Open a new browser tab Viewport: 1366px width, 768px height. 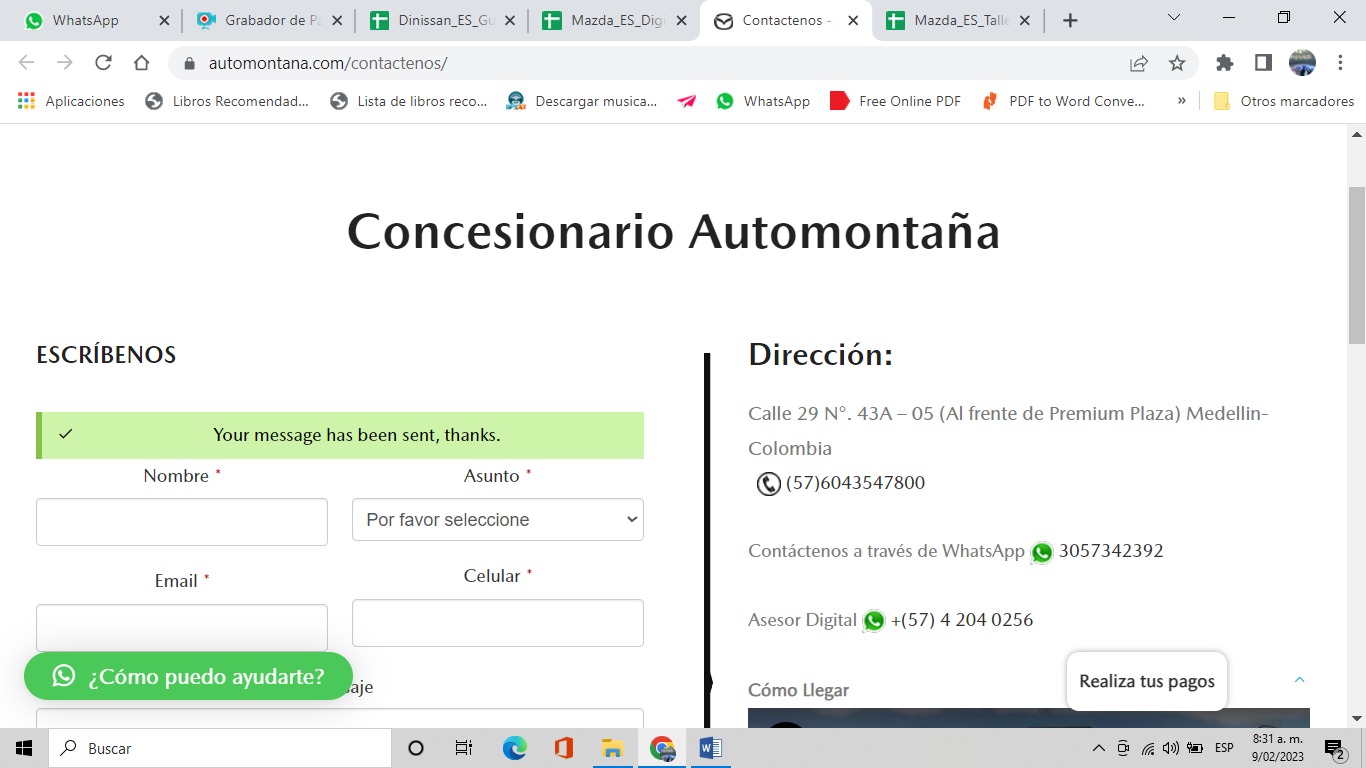pyautogui.click(x=1070, y=20)
